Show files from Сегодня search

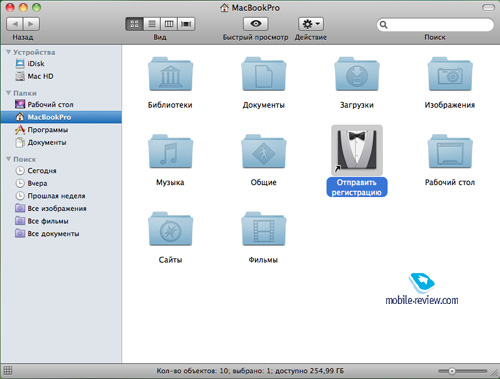(x=61, y=171)
